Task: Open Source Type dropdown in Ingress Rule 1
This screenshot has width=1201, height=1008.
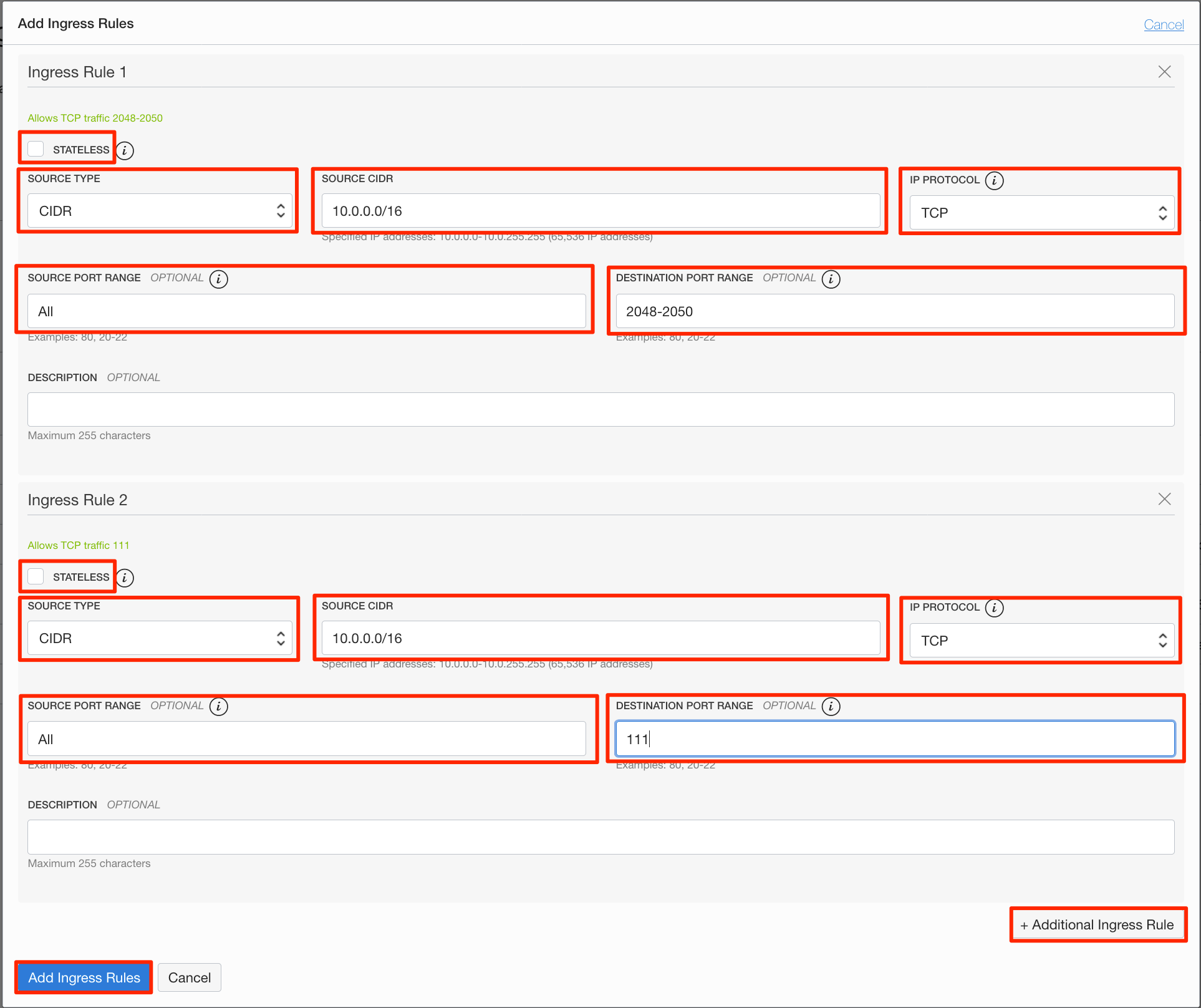Action: (x=160, y=211)
